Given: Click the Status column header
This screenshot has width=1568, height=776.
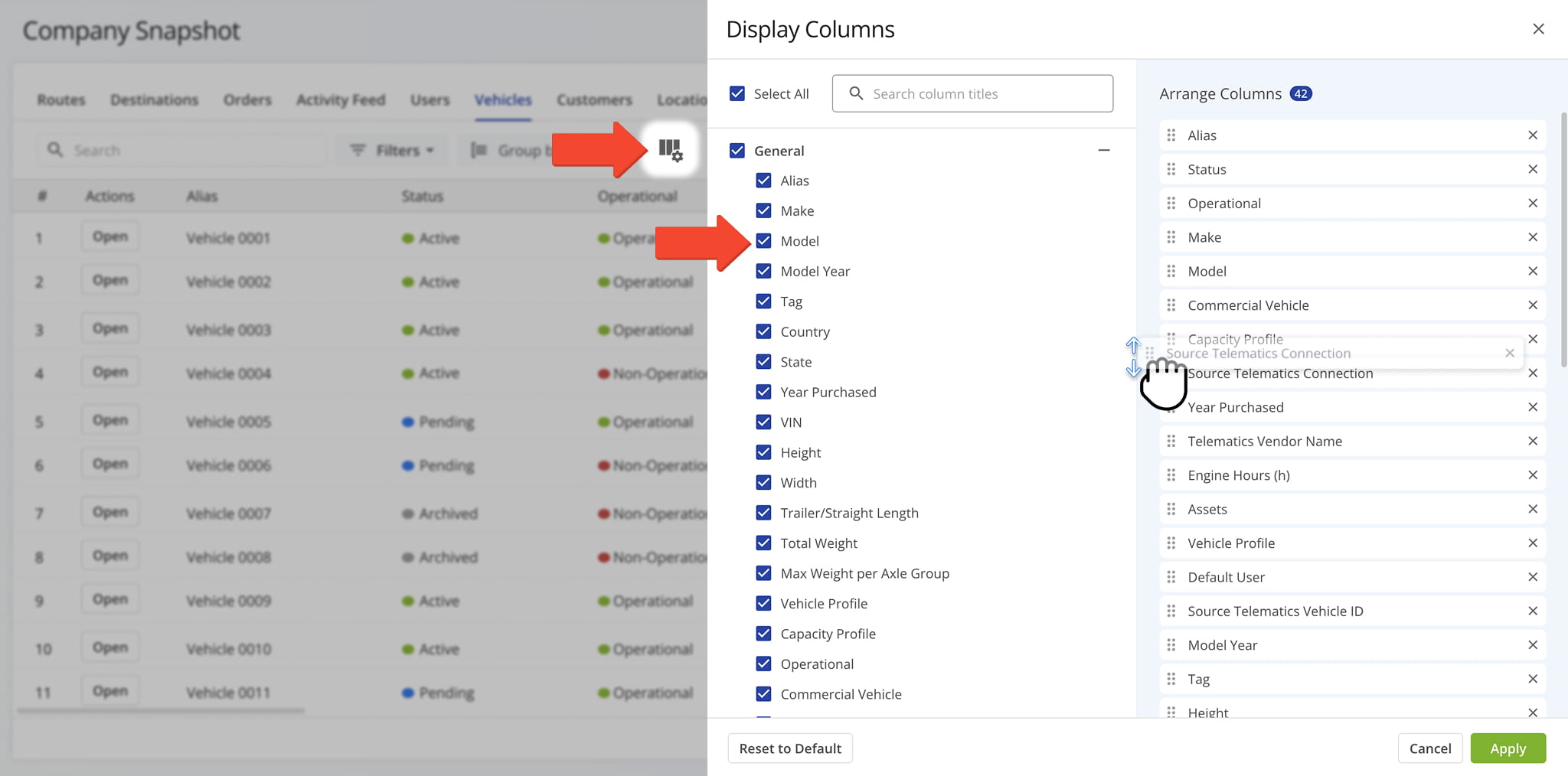Looking at the screenshot, I should pos(423,197).
